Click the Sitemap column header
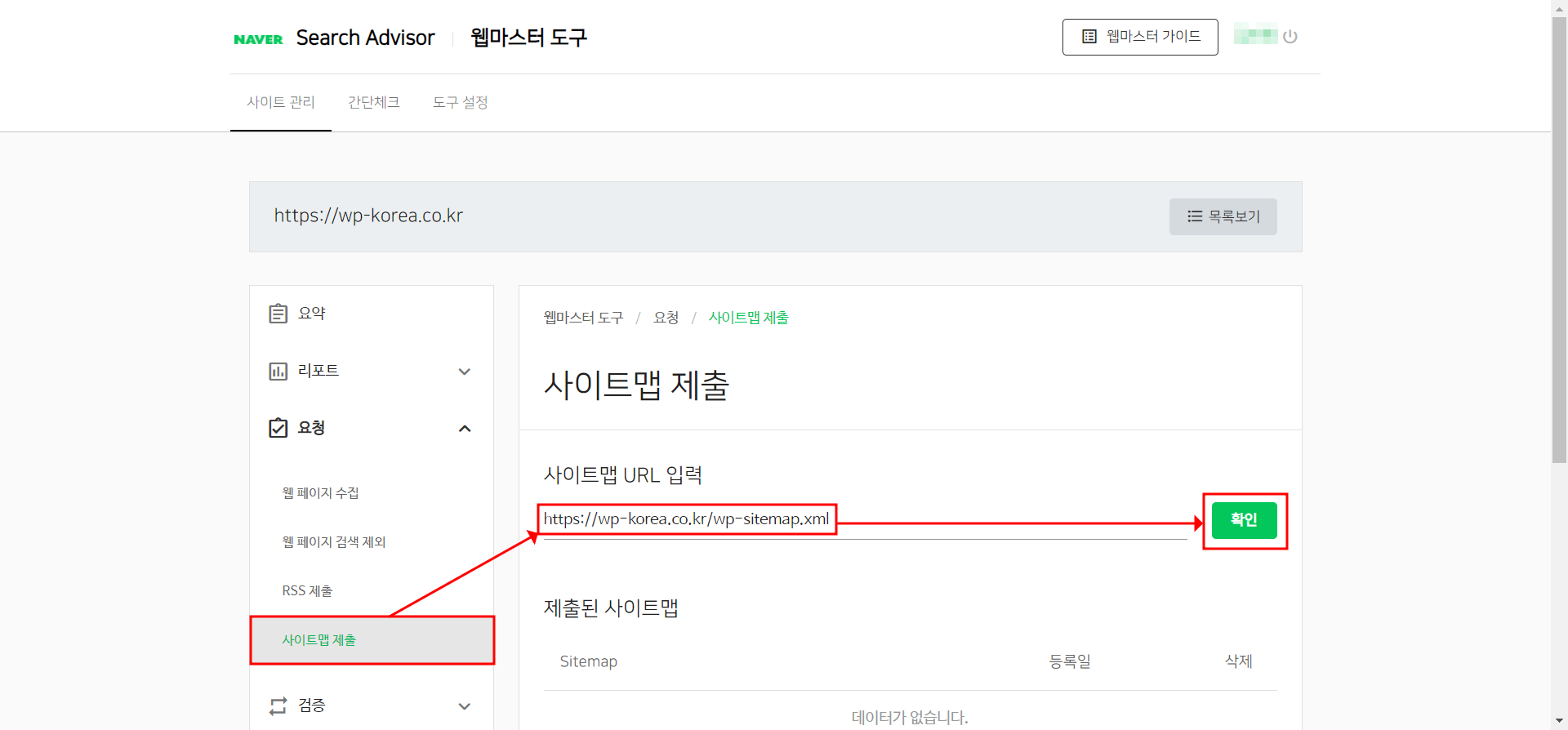Screen dimensions: 1568x730 (x=589, y=661)
